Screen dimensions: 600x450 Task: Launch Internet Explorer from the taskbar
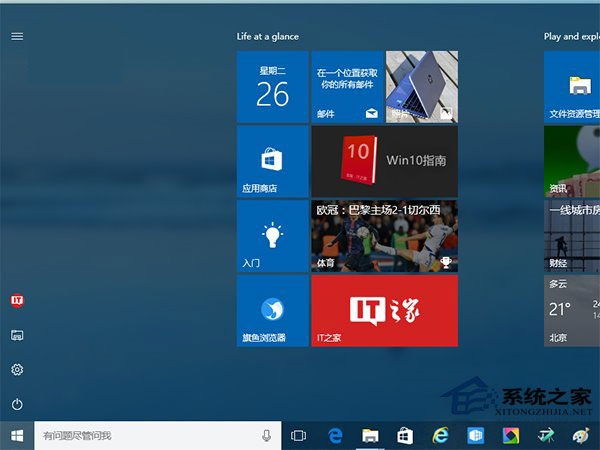click(440, 435)
